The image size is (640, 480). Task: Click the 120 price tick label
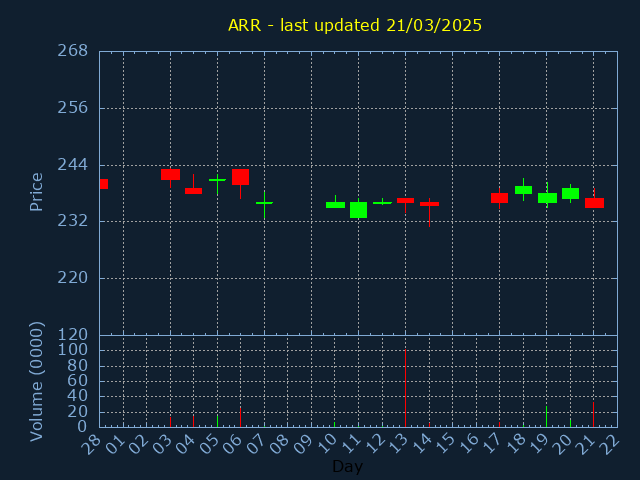click(x=73, y=335)
